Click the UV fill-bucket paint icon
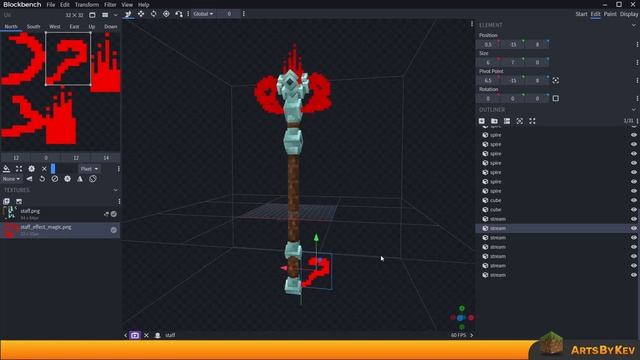 point(7,169)
